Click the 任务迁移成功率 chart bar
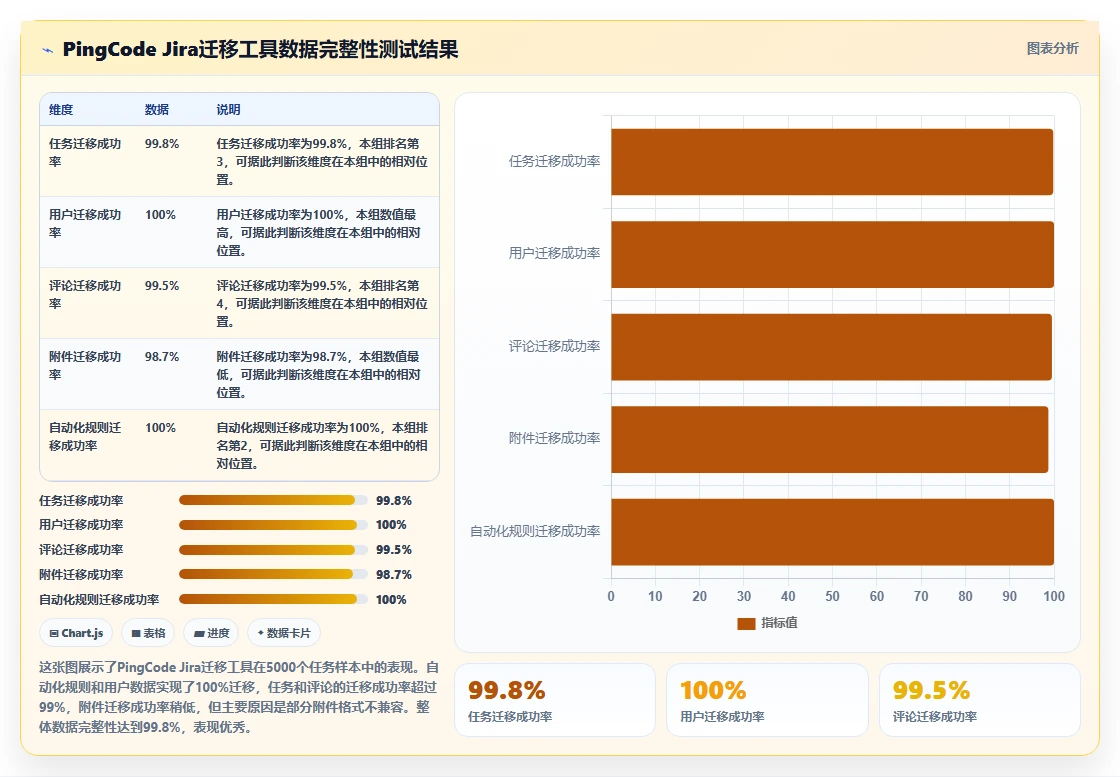 coord(832,162)
